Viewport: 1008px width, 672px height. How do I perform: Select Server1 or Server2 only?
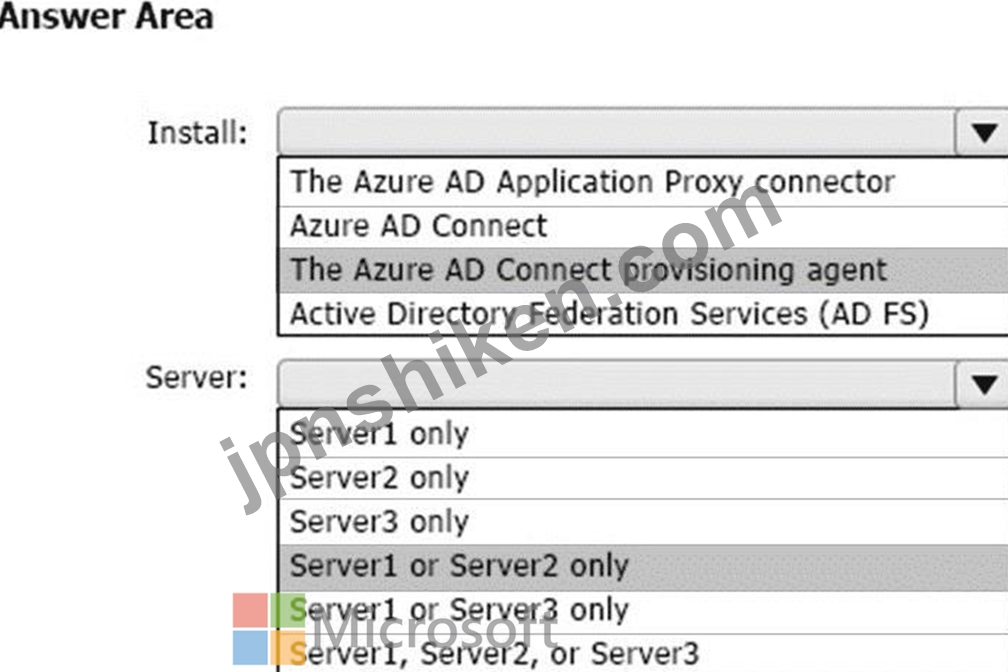[643, 567]
